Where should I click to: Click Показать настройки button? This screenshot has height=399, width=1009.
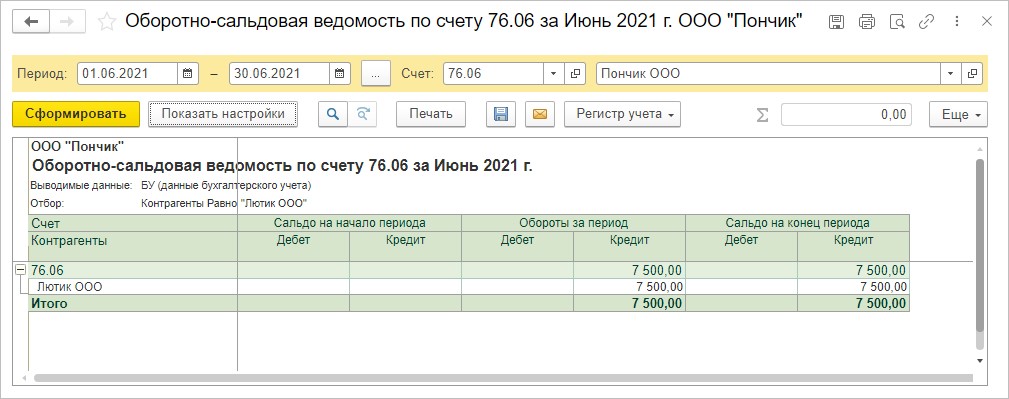[223, 114]
